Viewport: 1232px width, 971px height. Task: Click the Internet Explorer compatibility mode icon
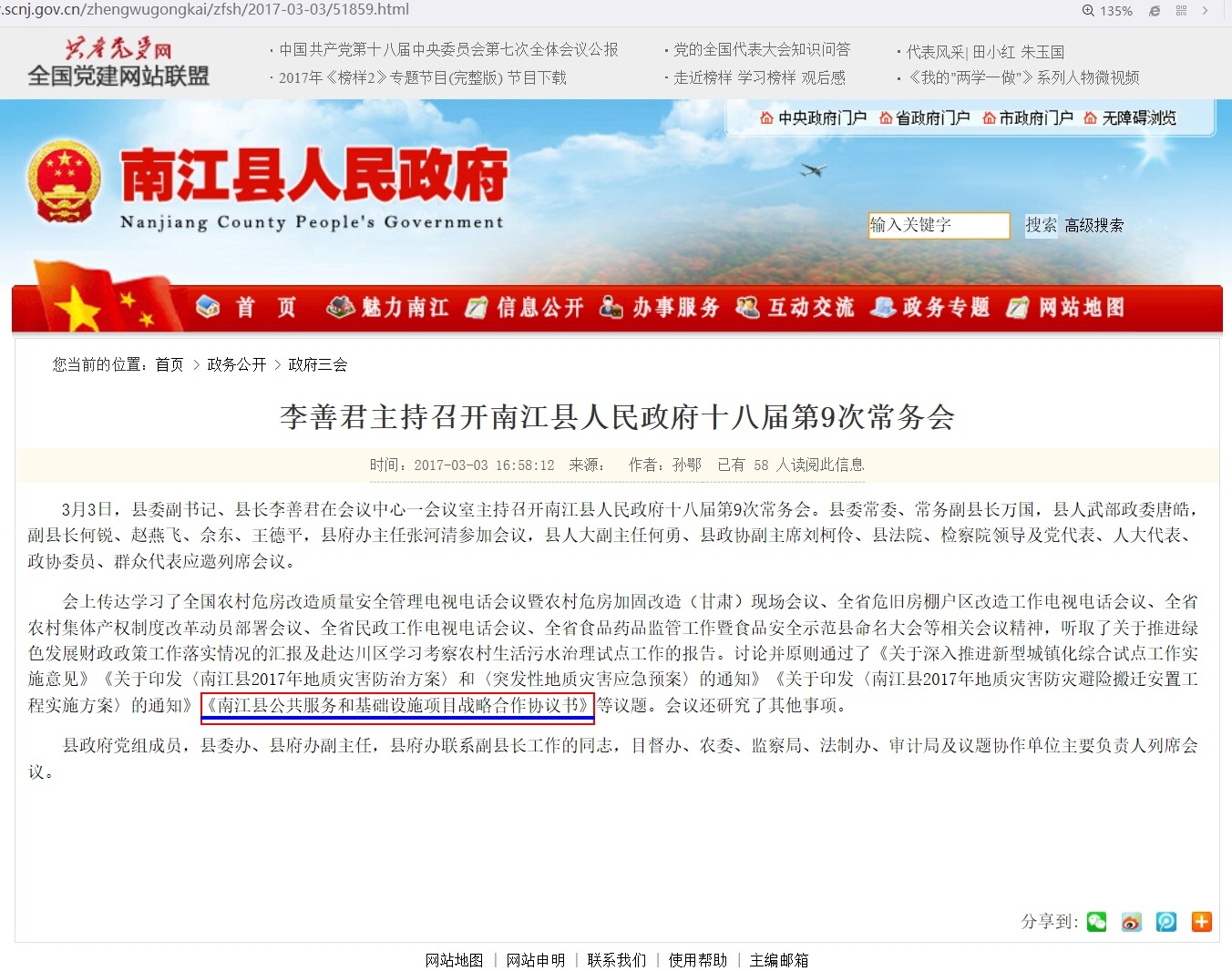click(x=1155, y=11)
